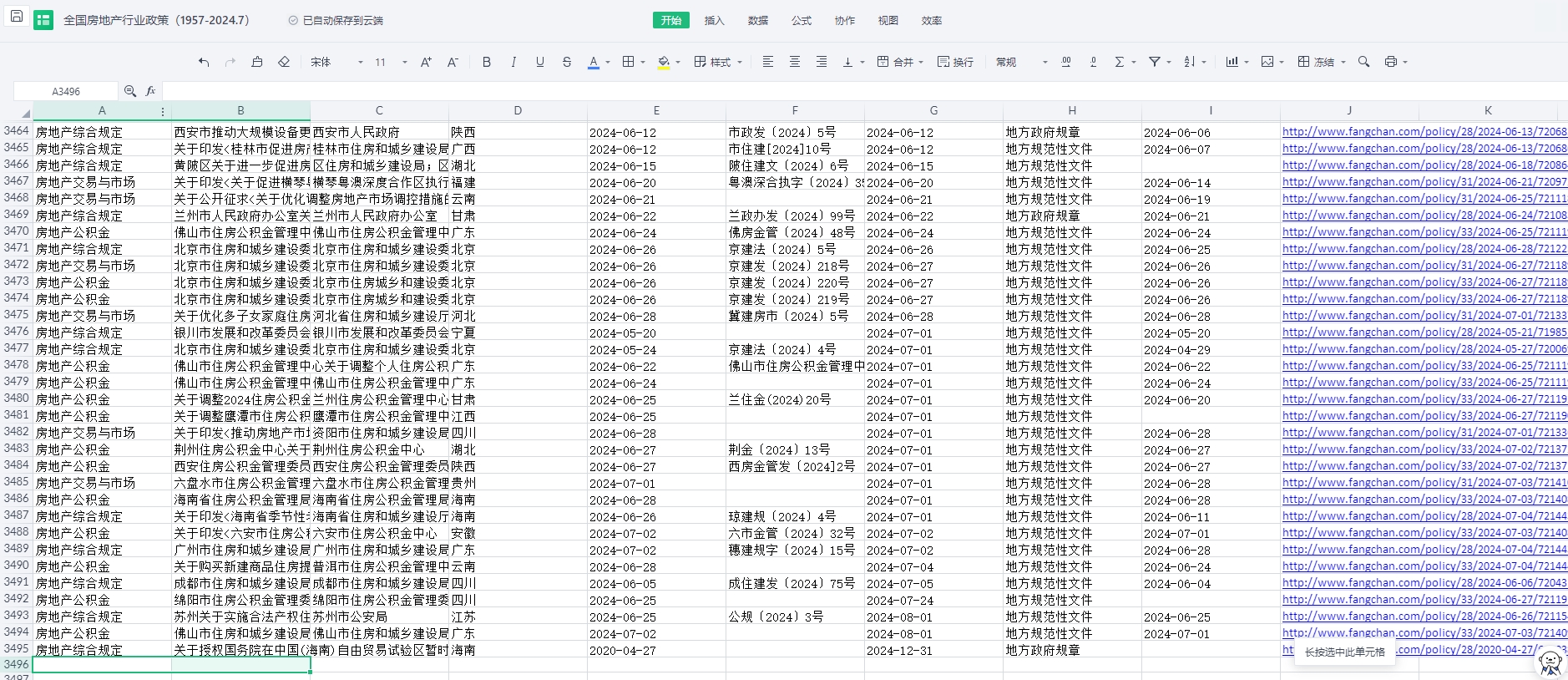Image resolution: width=1568 pixels, height=680 pixels.
Task: Click cell 粤澳深合执字 in row 3467
Action: (795, 182)
